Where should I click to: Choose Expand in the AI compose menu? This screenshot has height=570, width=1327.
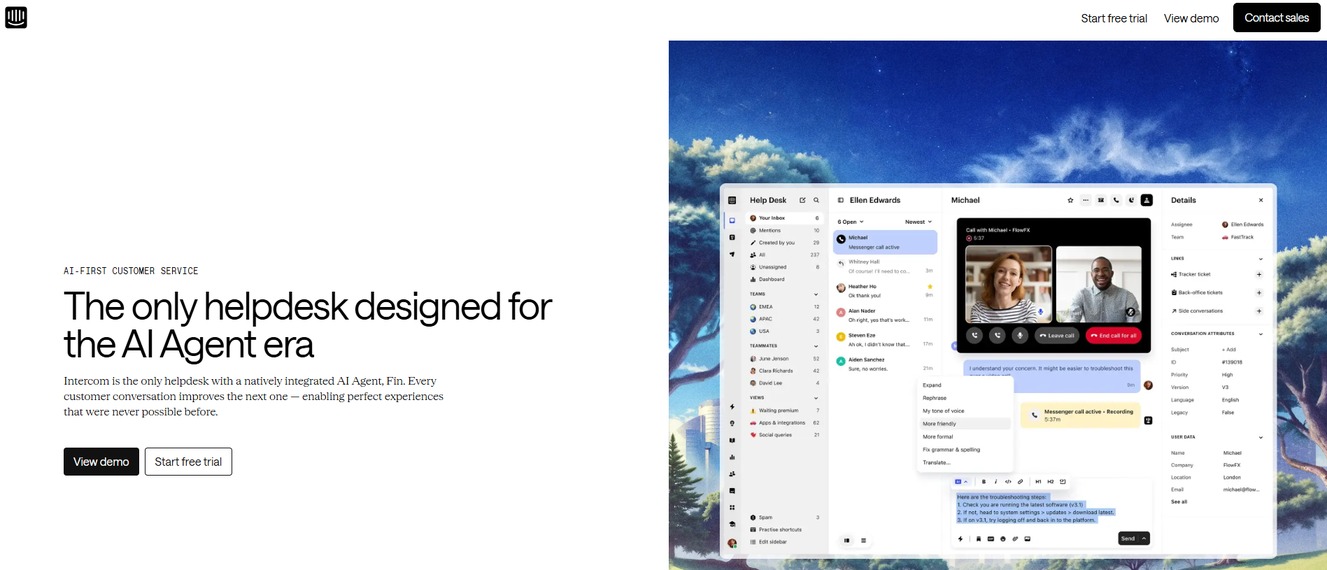tap(966, 385)
